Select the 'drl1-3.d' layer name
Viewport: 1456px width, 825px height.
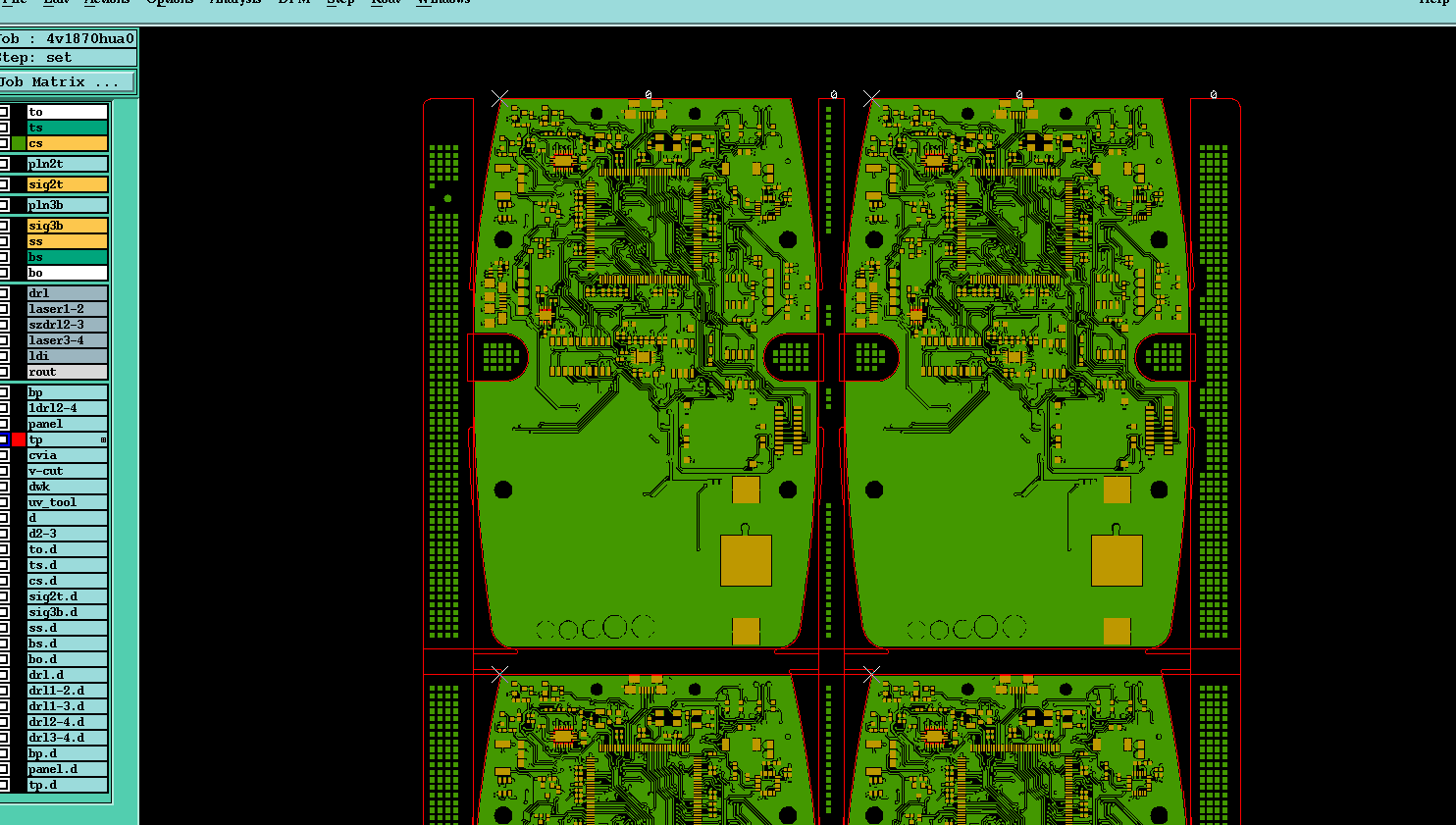tap(67, 706)
